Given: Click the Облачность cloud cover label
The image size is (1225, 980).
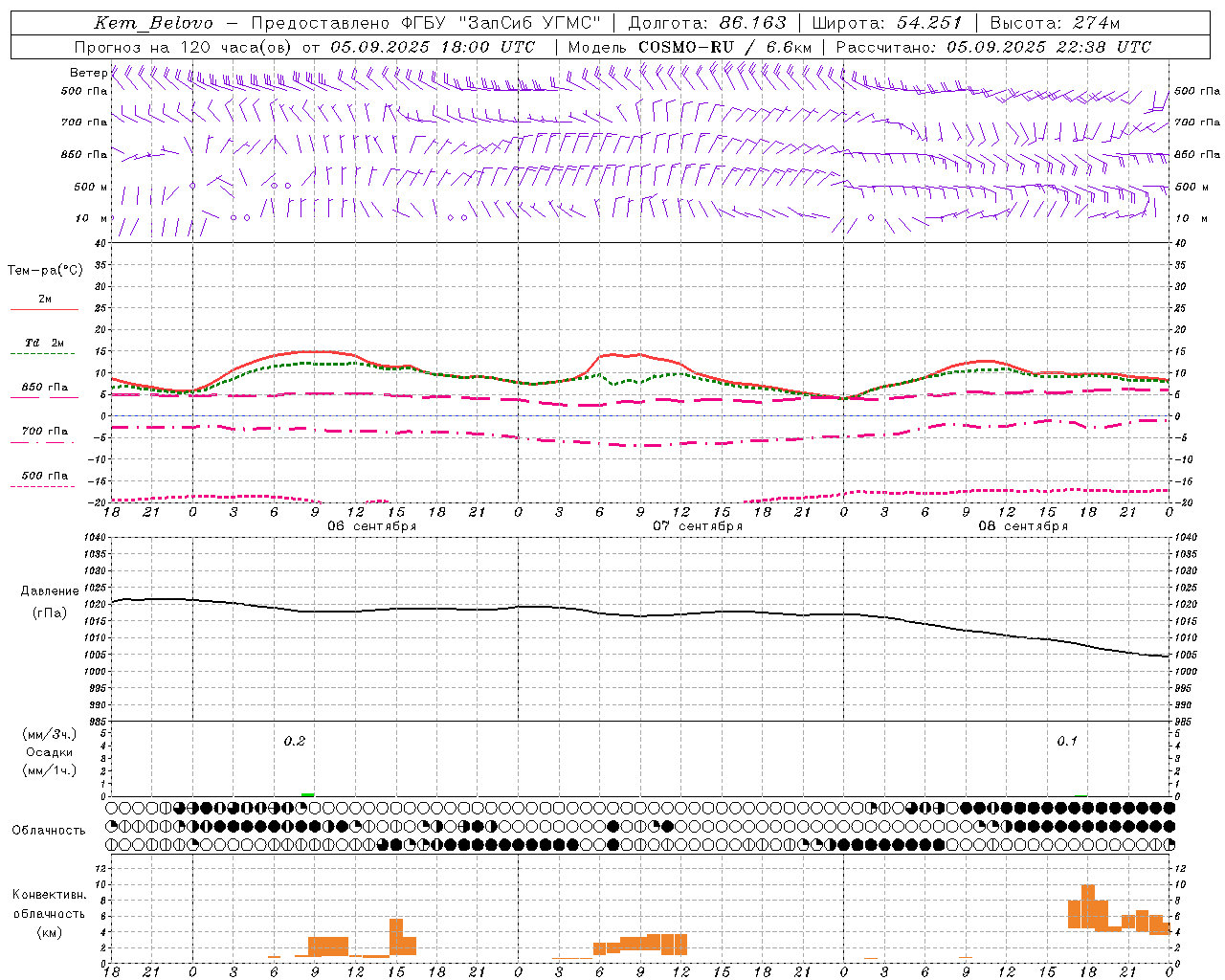Looking at the screenshot, I should point(49,831).
